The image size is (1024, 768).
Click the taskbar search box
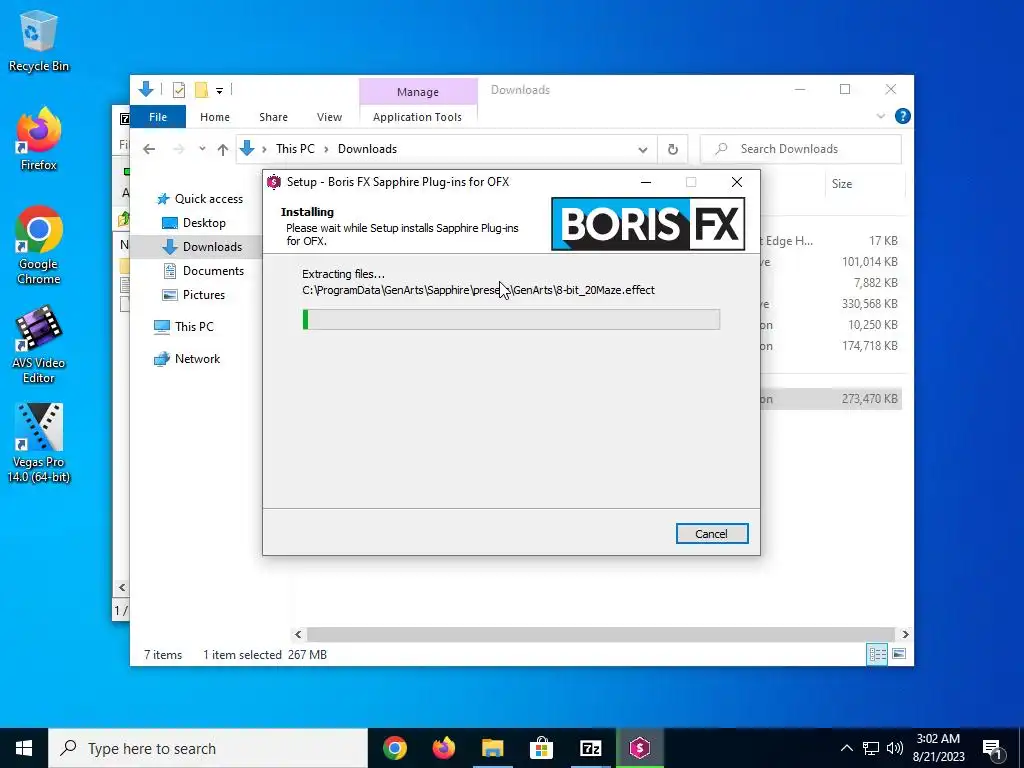coord(208,748)
